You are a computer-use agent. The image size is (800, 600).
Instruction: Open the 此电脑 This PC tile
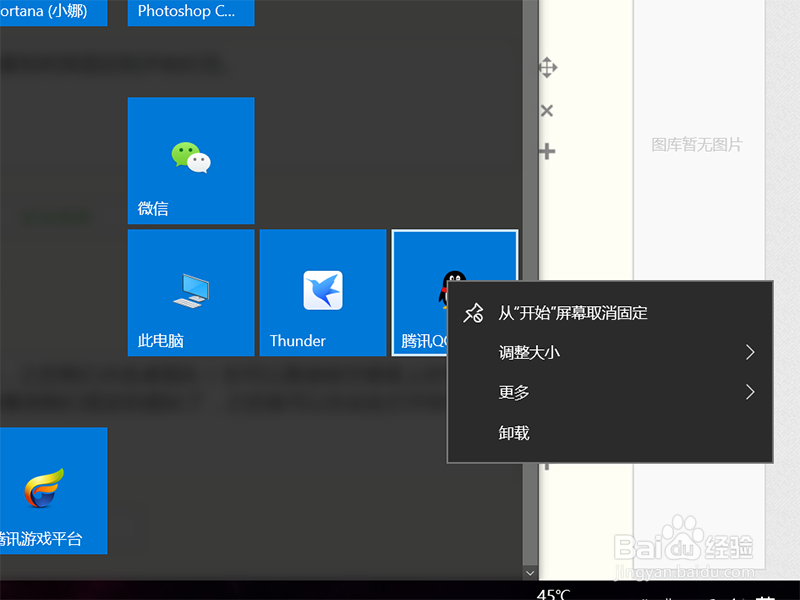click(x=191, y=292)
